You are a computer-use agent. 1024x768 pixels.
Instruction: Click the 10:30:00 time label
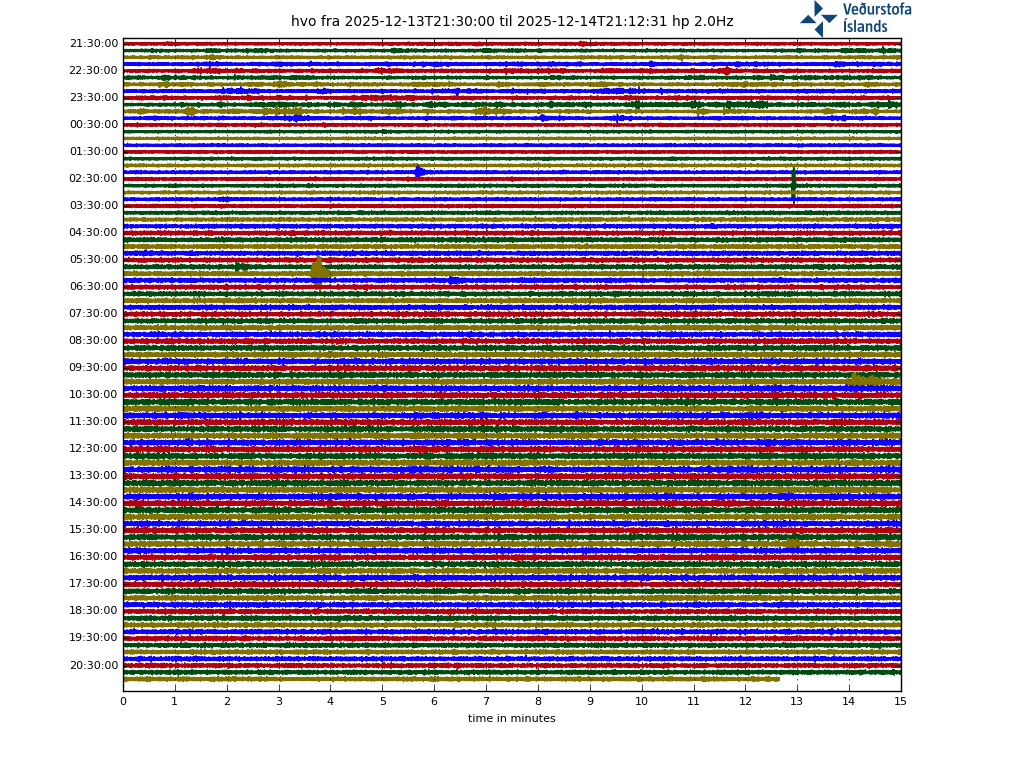pos(94,395)
